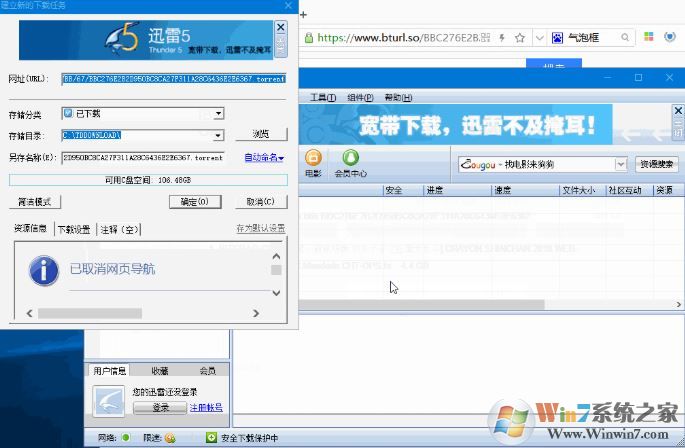
Task: Select the 会员 tab
Action: [208, 371]
